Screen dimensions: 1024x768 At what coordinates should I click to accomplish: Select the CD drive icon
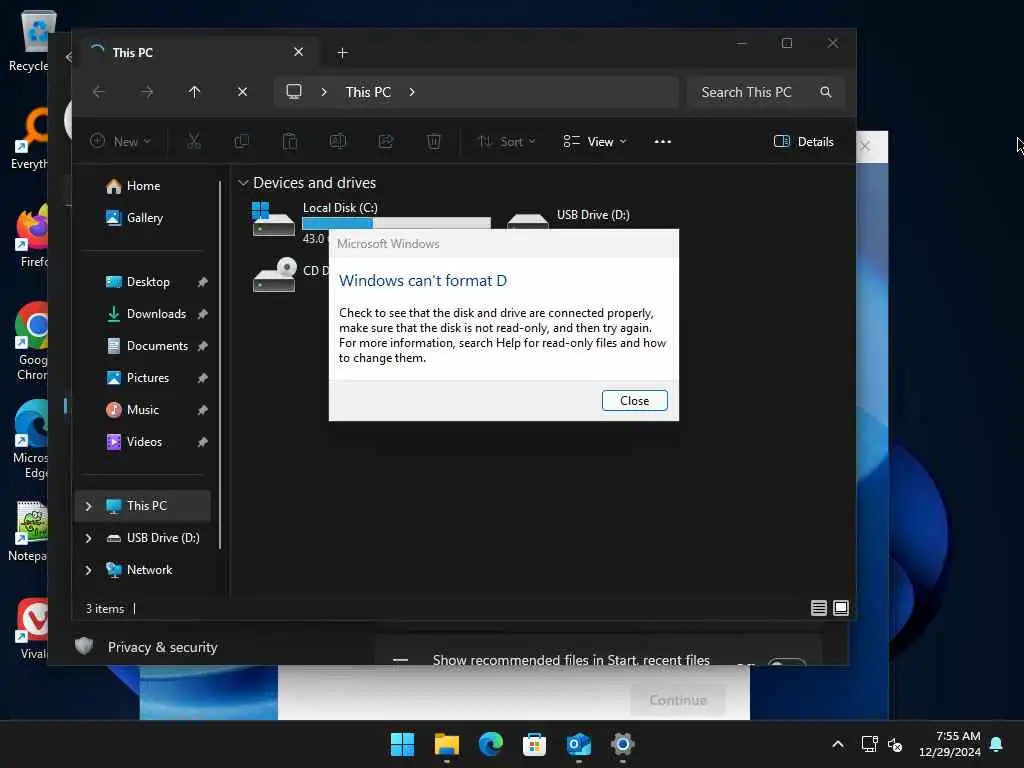[274, 275]
